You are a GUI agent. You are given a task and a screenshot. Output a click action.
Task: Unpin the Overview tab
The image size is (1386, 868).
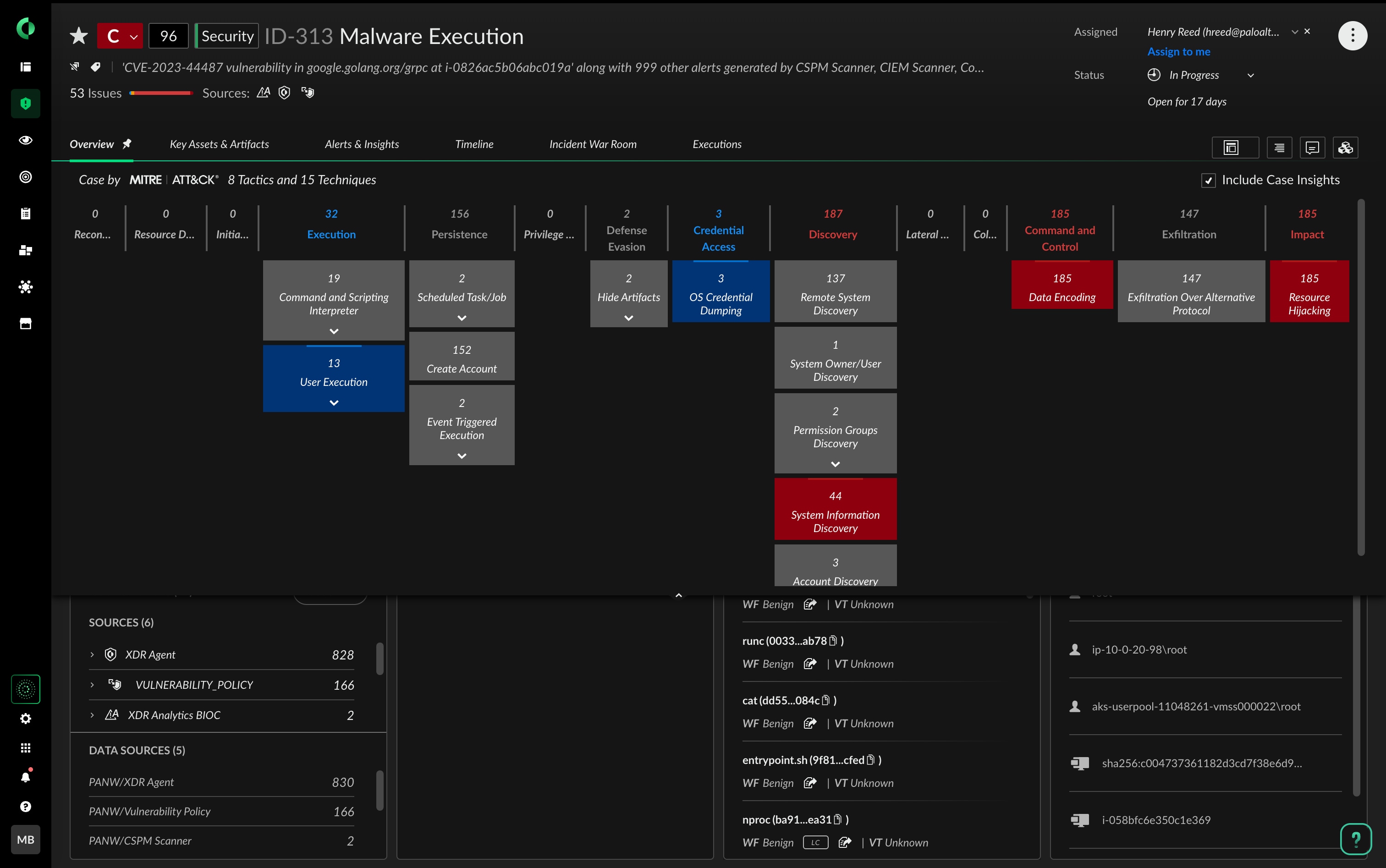[127, 144]
